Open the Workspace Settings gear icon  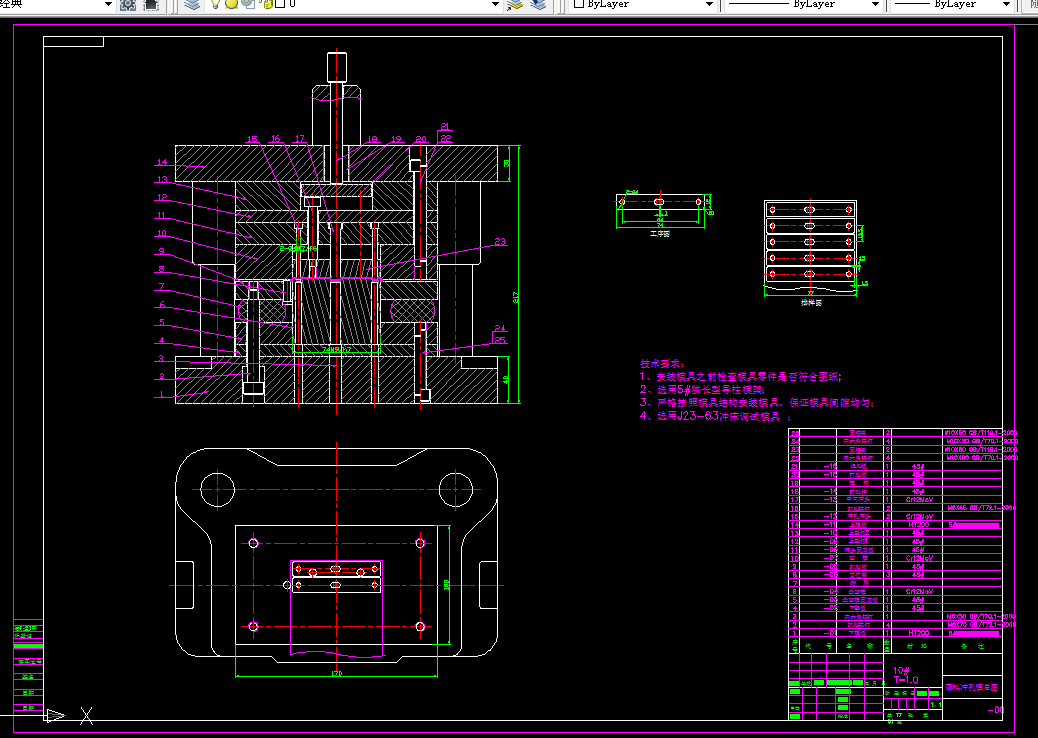click(x=128, y=5)
